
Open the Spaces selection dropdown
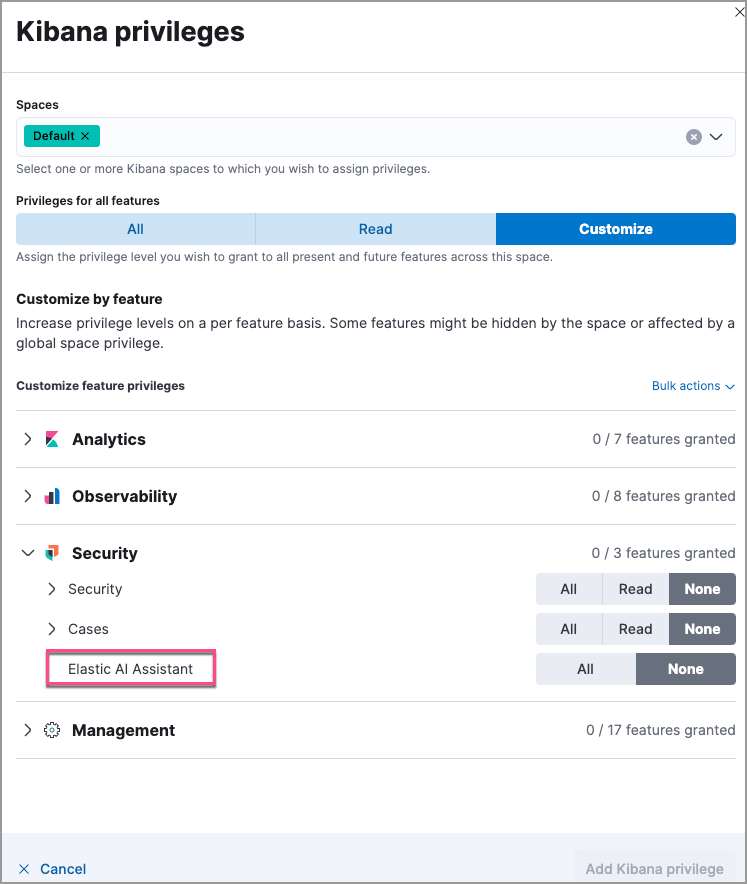pos(717,136)
